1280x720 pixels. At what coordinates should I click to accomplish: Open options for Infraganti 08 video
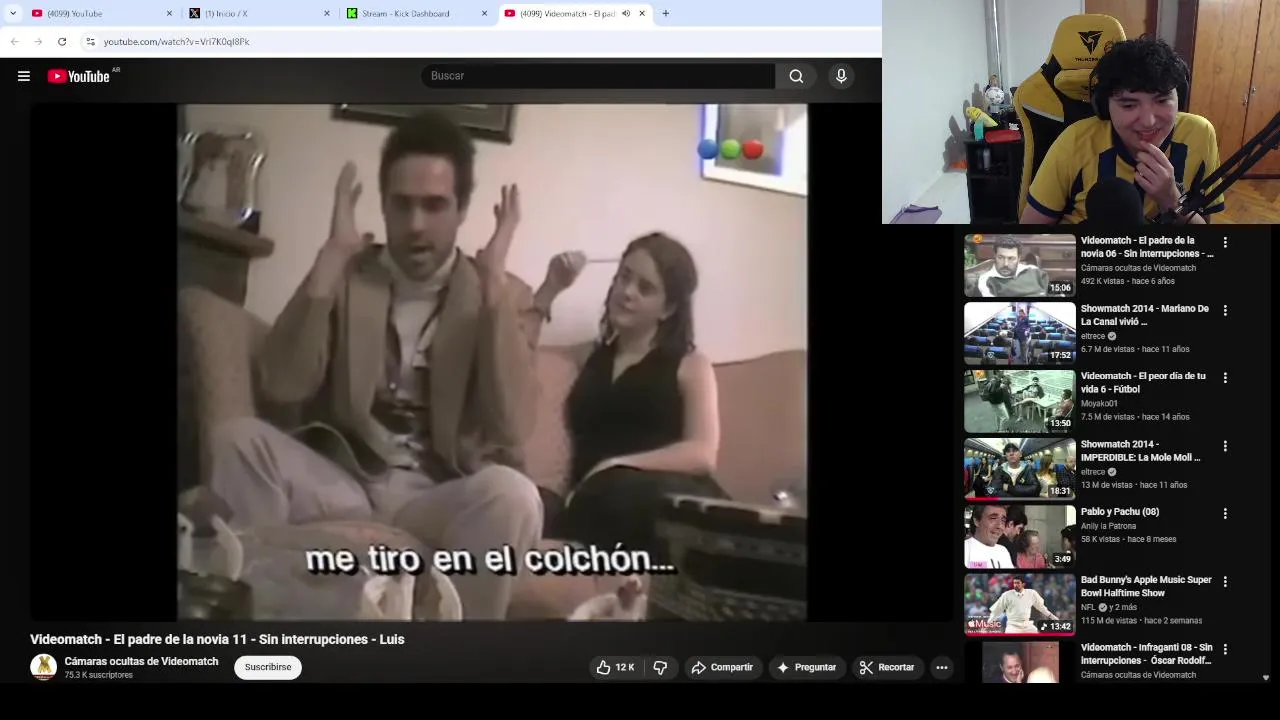tap(1225, 649)
